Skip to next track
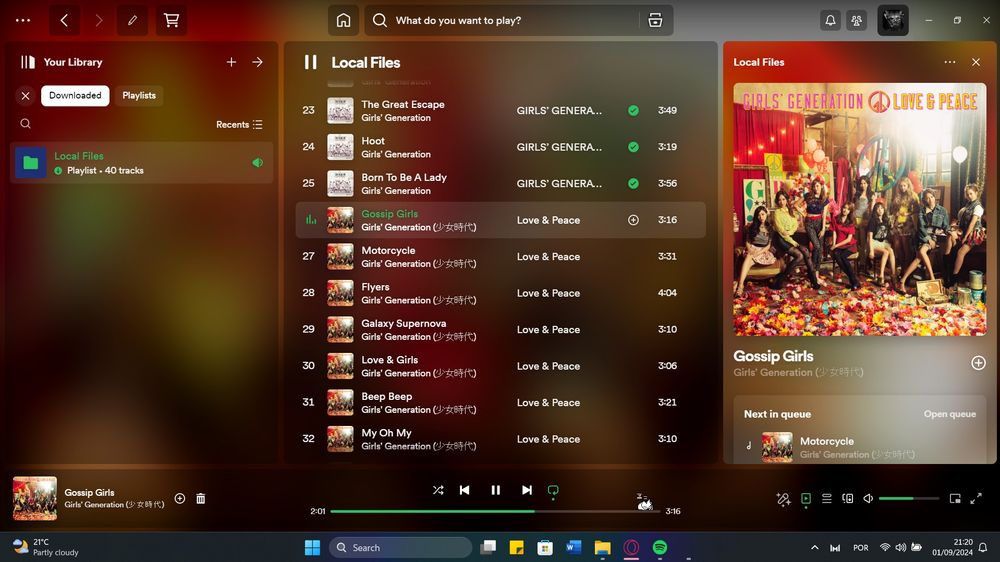Image resolution: width=1000 pixels, height=562 pixels. pos(527,490)
